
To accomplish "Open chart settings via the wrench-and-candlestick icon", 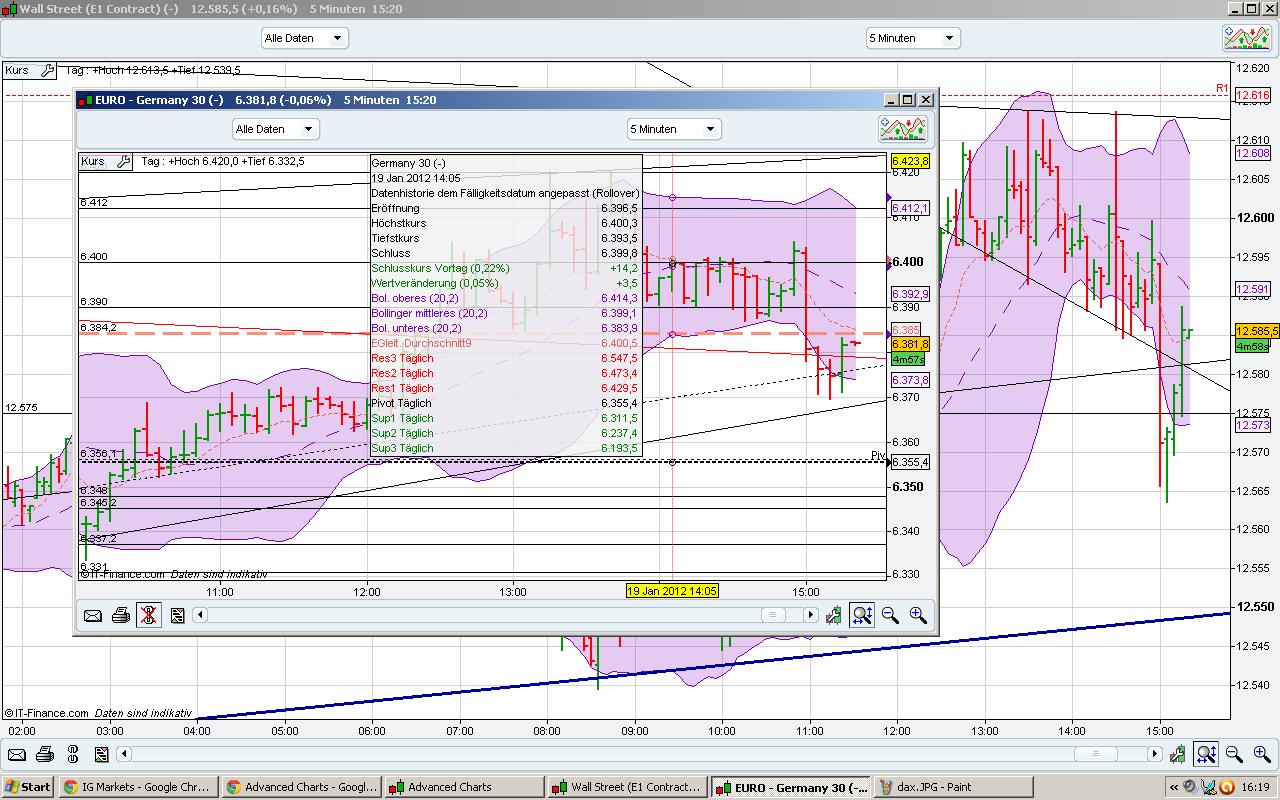I will [x=834, y=615].
